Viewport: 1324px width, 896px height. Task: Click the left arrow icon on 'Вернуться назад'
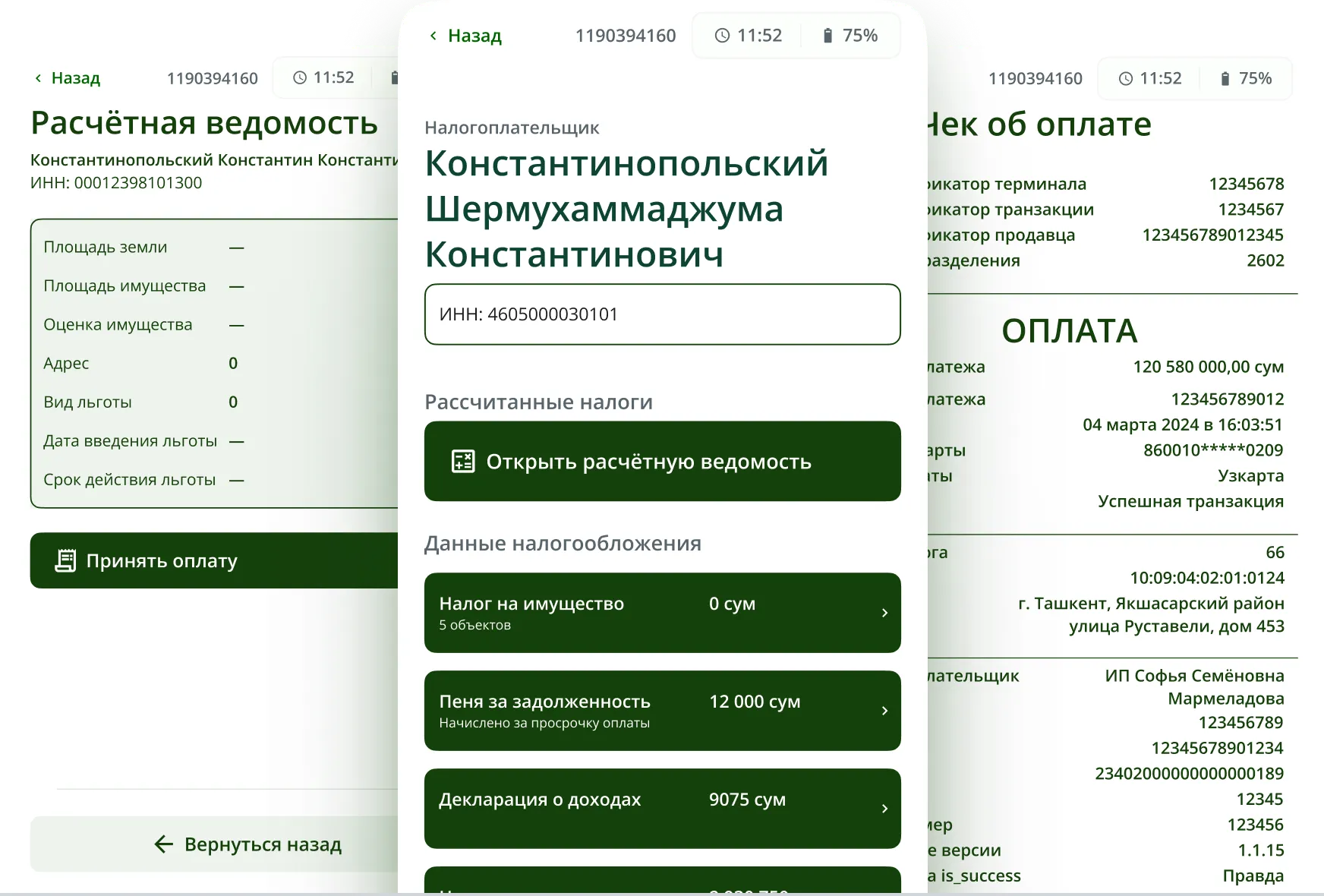(164, 844)
